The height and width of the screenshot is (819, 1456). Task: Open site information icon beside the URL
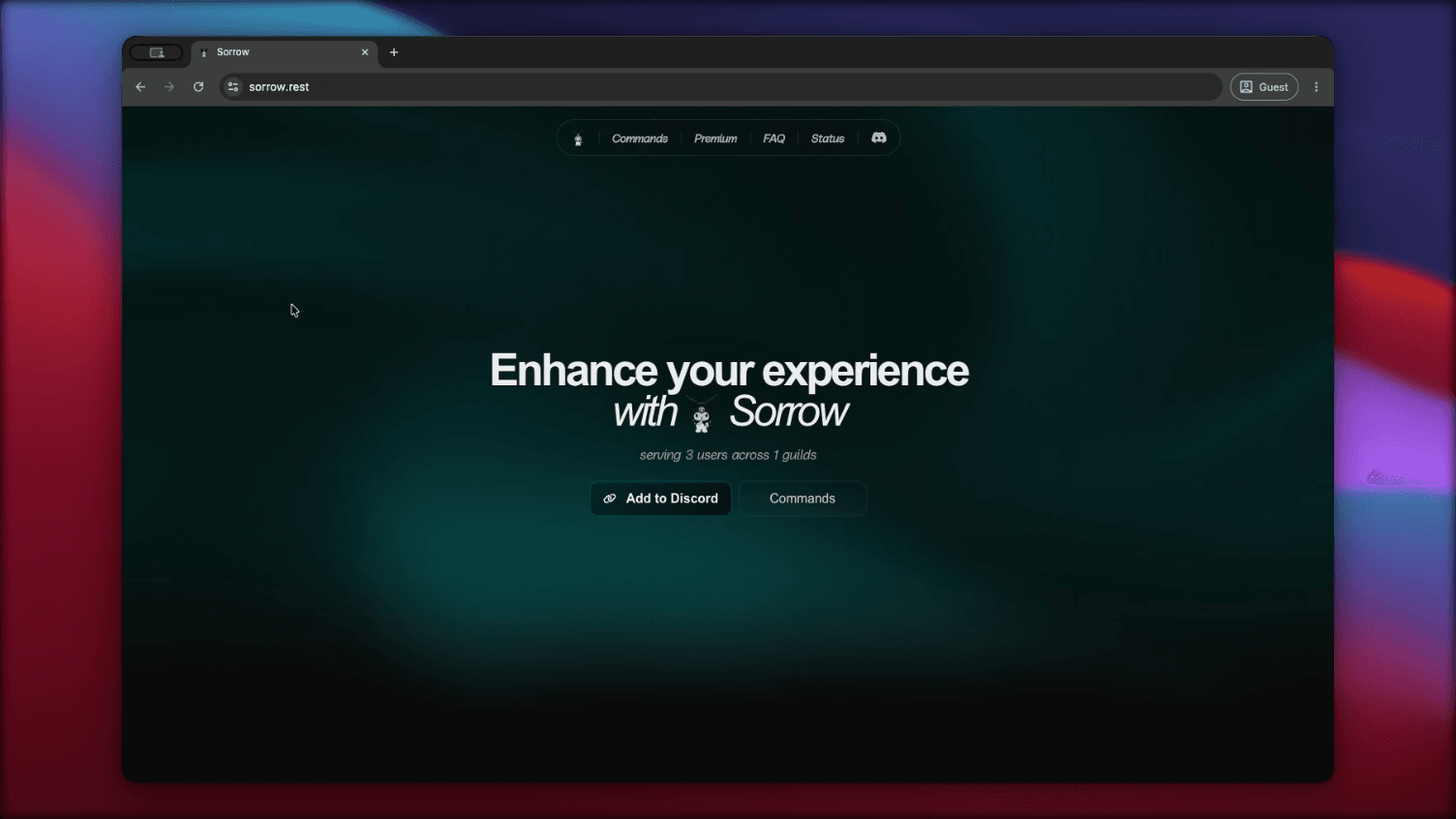click(232, 87)
